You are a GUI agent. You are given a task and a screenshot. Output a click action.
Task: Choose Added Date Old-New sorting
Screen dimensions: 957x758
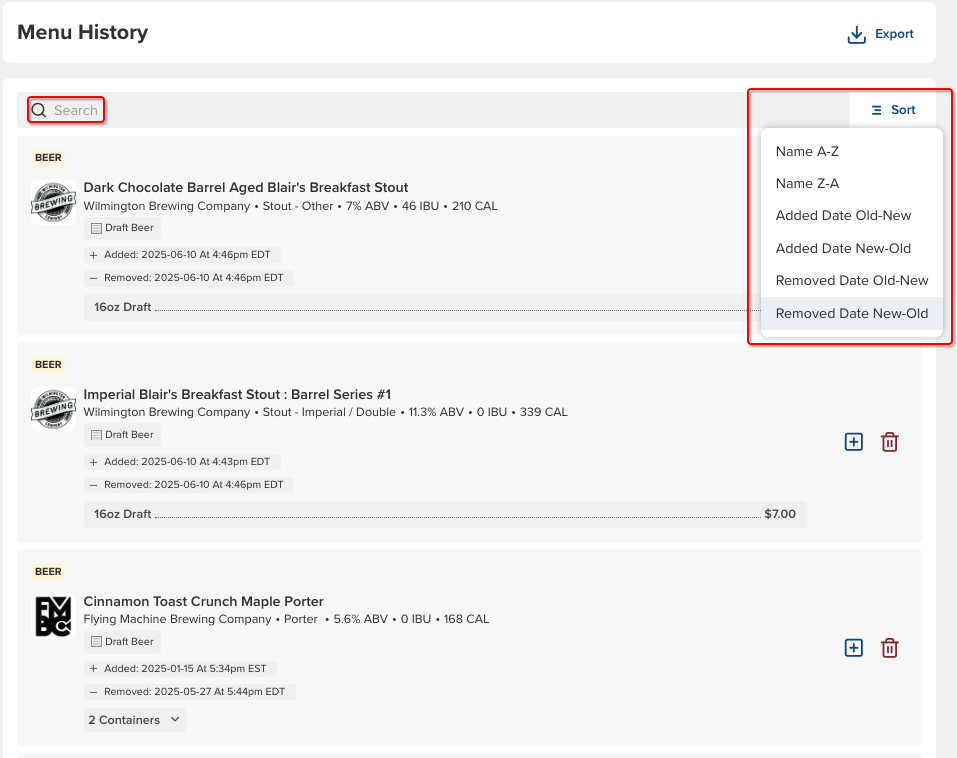point(843,216)
